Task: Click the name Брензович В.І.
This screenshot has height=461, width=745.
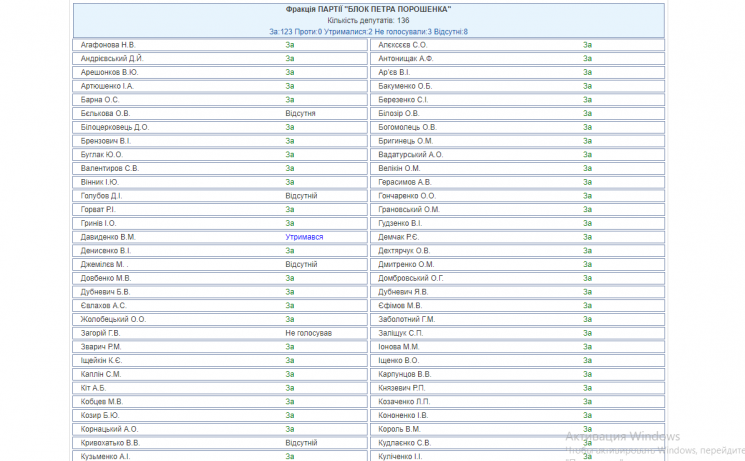Action: click(105, 141)
